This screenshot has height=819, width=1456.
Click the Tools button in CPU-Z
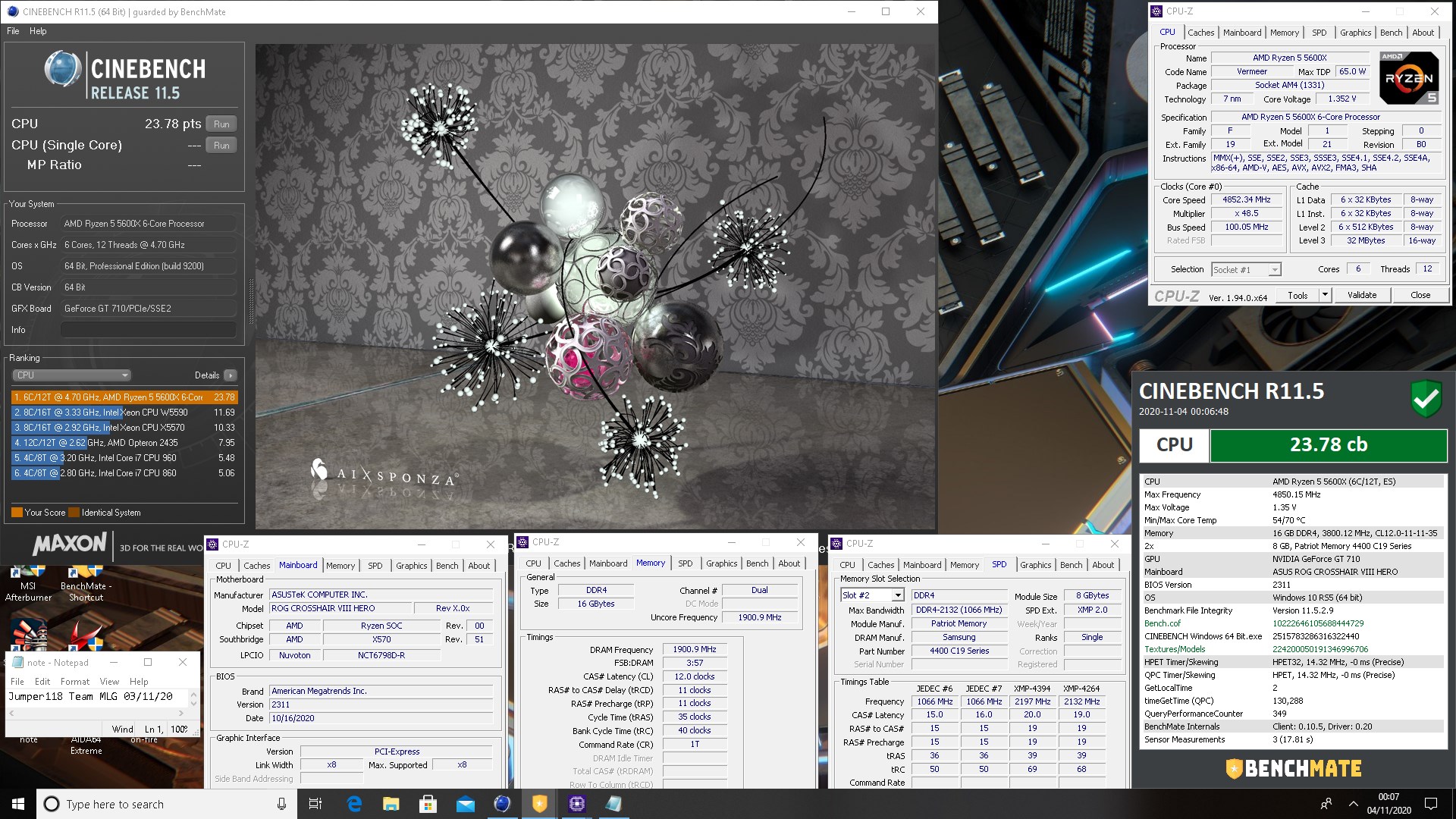point(1298,295)
